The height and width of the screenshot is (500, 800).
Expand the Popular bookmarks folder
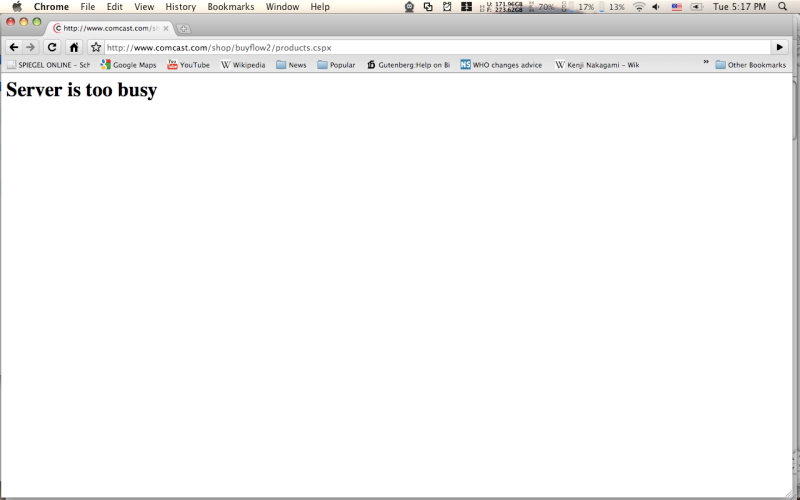(x=336, y=65)
